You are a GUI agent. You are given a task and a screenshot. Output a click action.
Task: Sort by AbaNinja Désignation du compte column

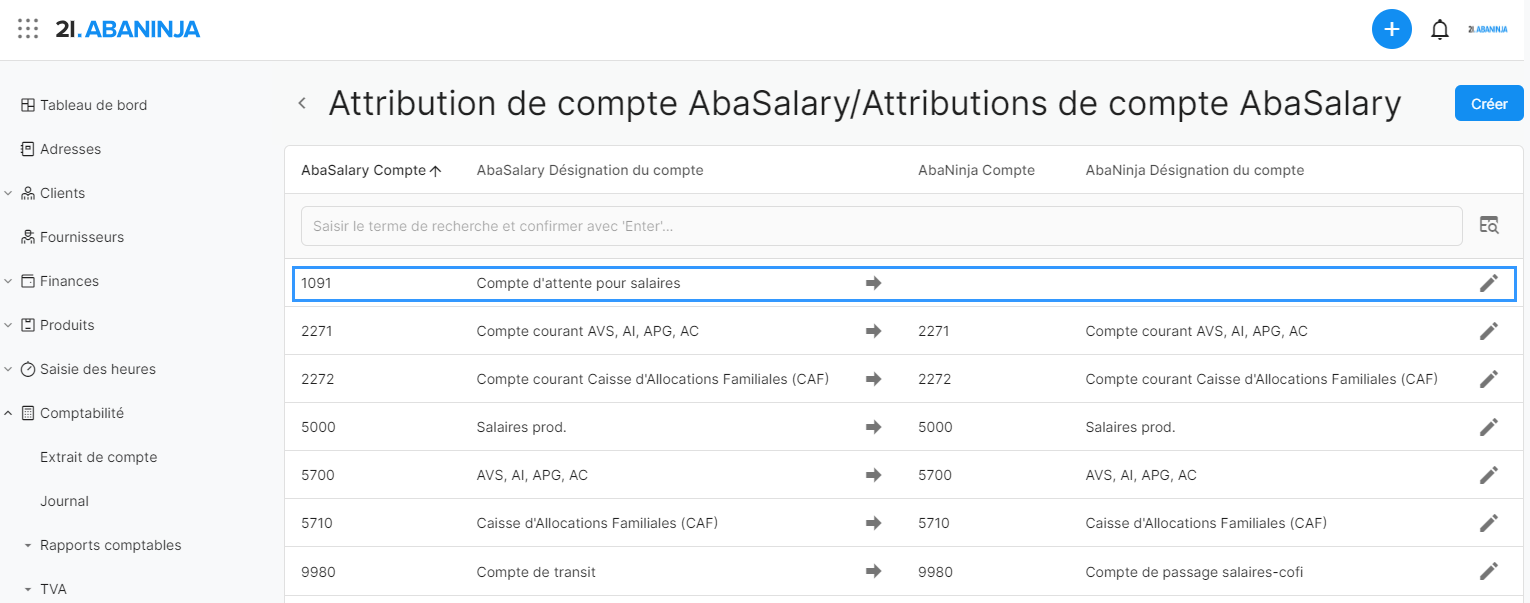pos(1195,170)
